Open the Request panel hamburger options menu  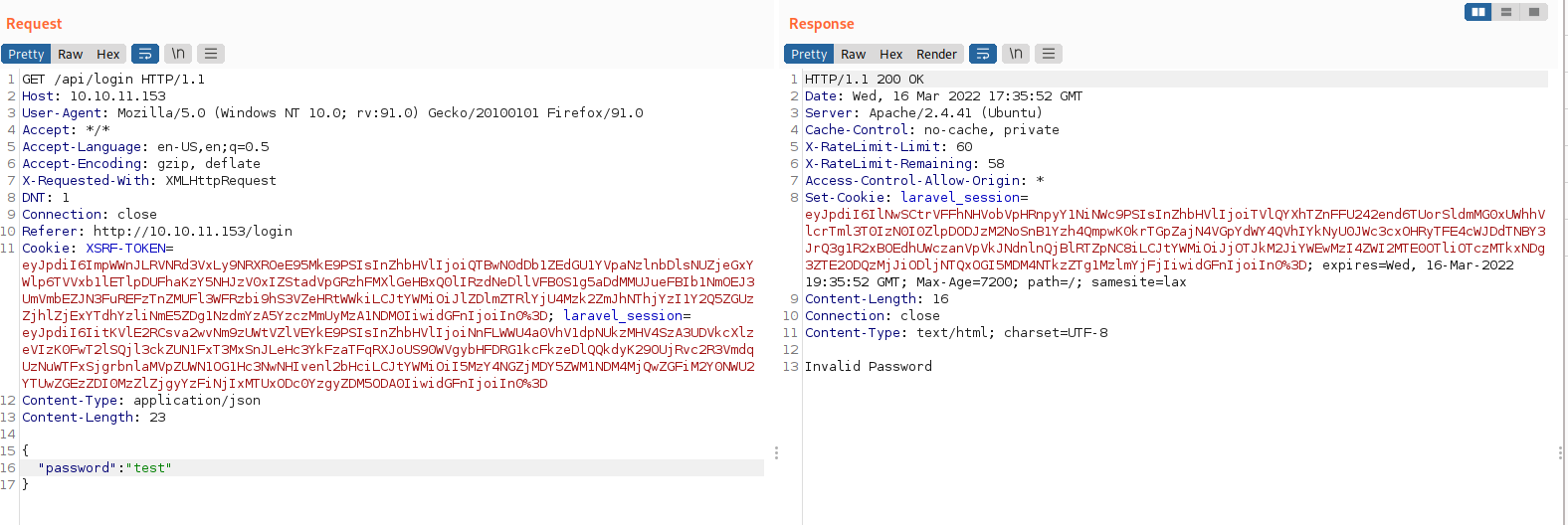pyautogui.click(x=211, y=54)
